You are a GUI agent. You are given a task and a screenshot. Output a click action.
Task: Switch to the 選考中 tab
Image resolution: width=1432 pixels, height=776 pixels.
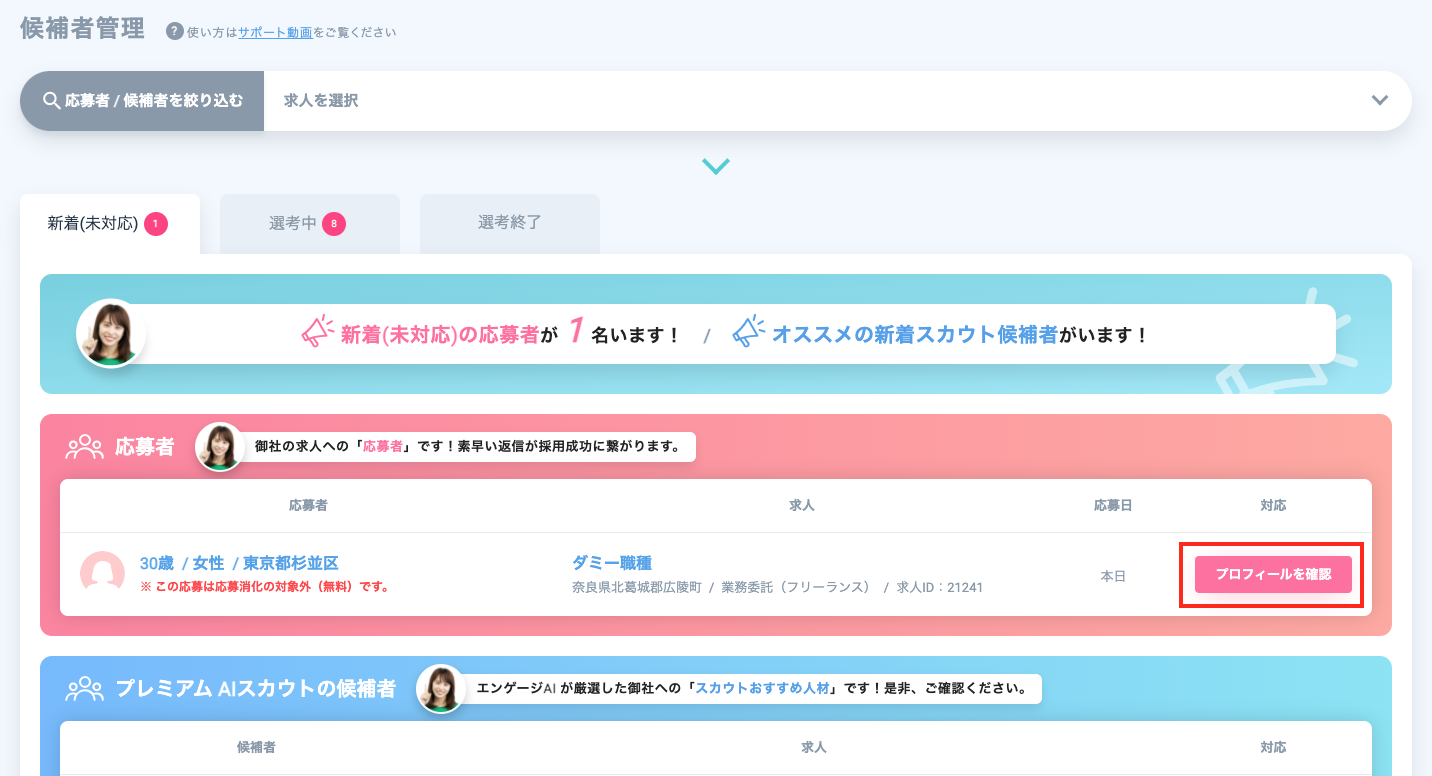click(310, 224)
